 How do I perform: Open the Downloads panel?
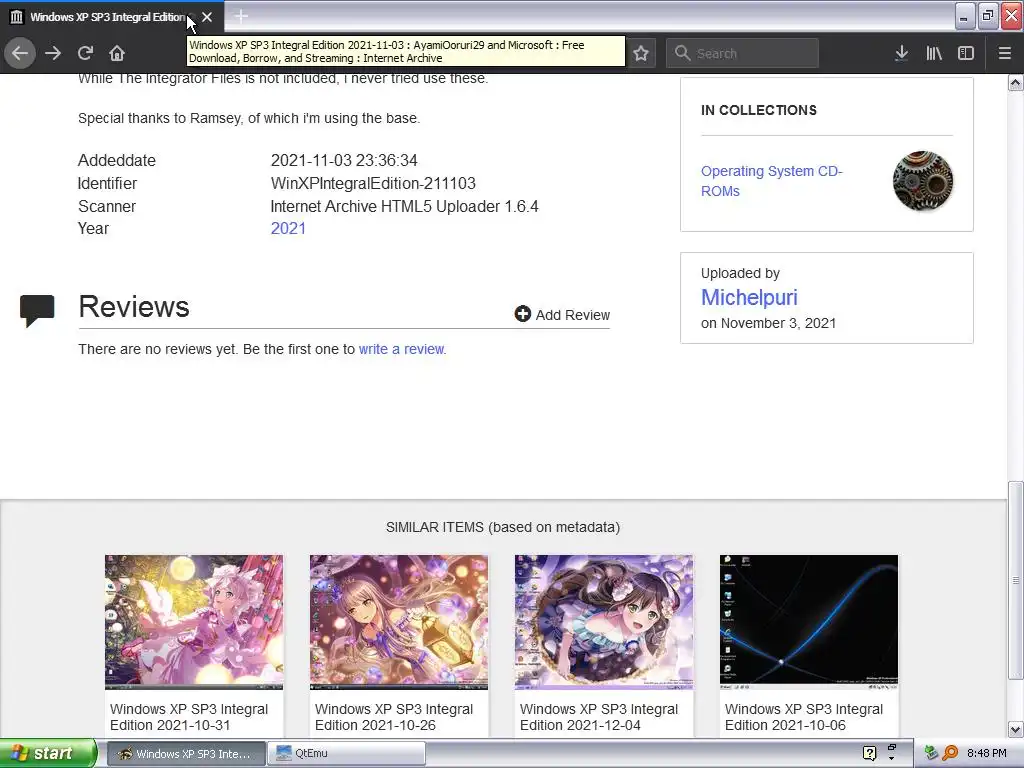901,53
